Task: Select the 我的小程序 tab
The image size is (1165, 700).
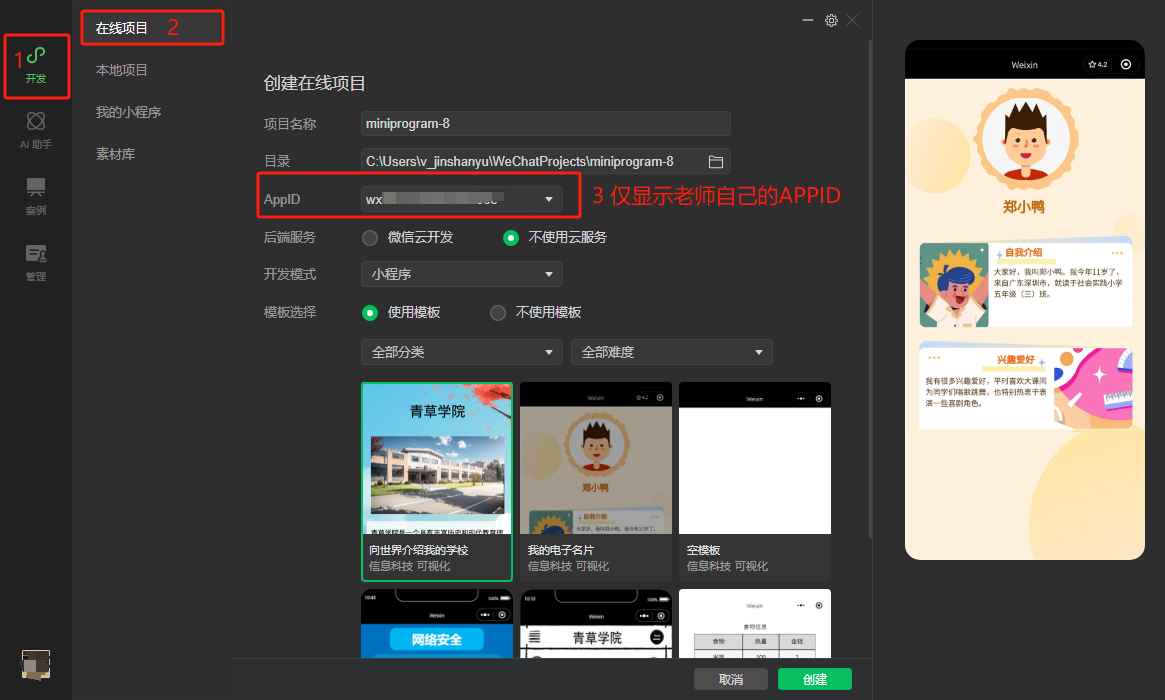Action: coord(129,112)
